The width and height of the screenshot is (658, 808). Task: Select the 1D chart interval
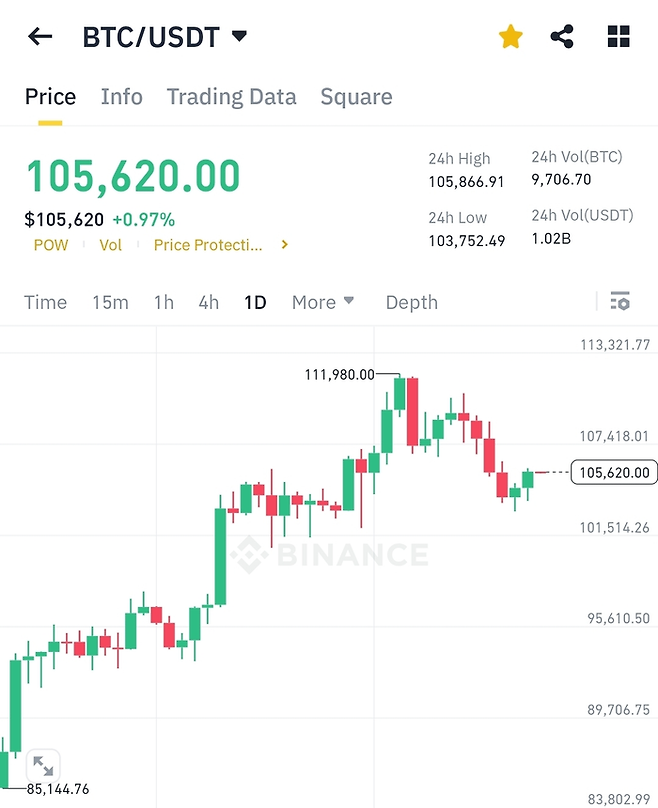(255, 302)
